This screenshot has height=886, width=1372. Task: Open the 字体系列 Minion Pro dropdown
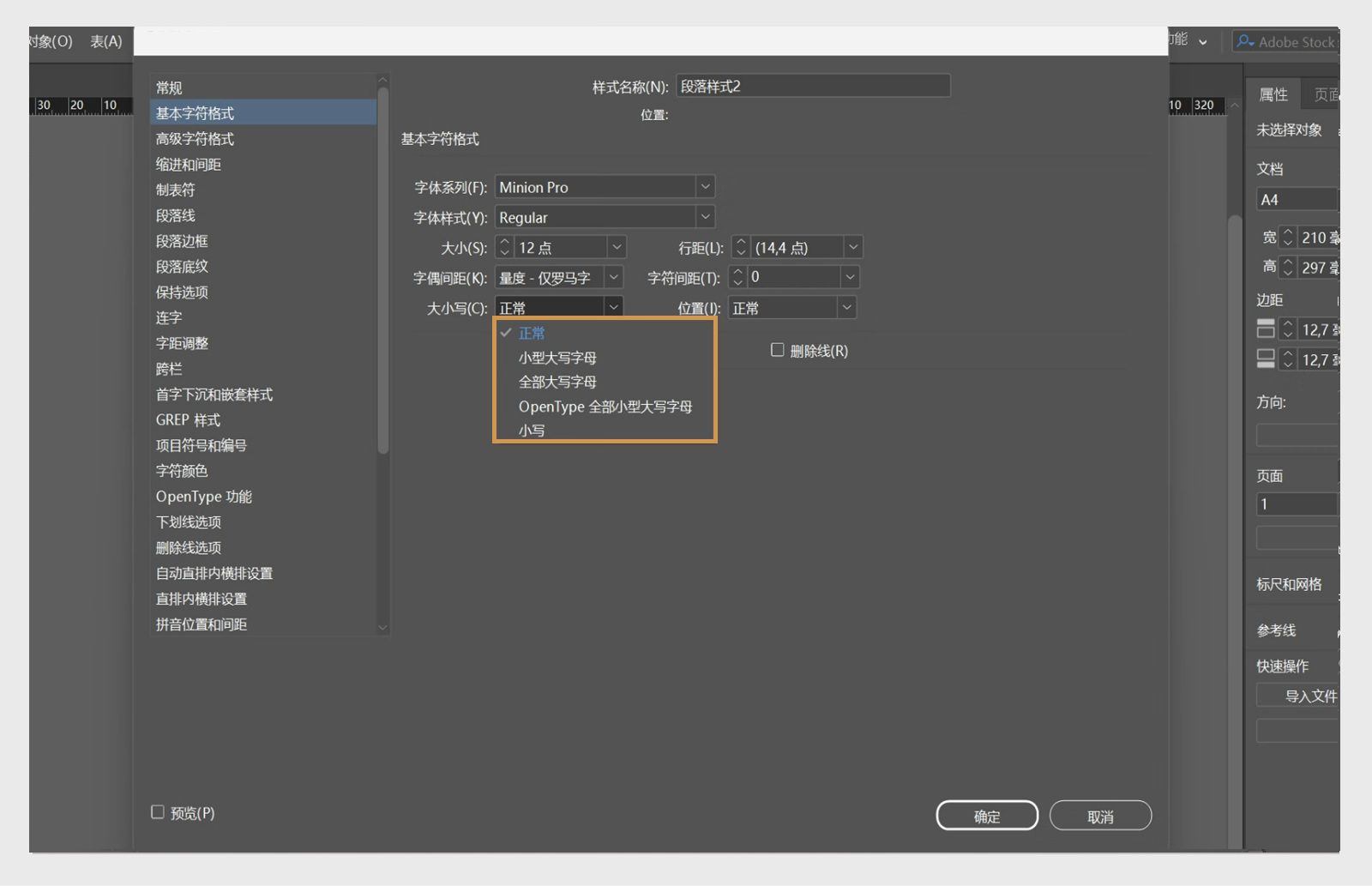(x=705, y=187)
